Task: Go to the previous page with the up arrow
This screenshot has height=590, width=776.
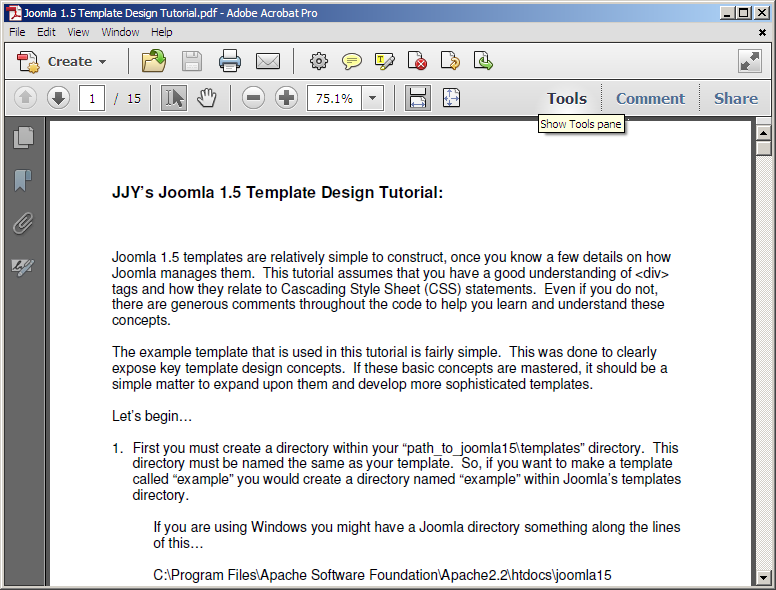Action: (25, 98)
